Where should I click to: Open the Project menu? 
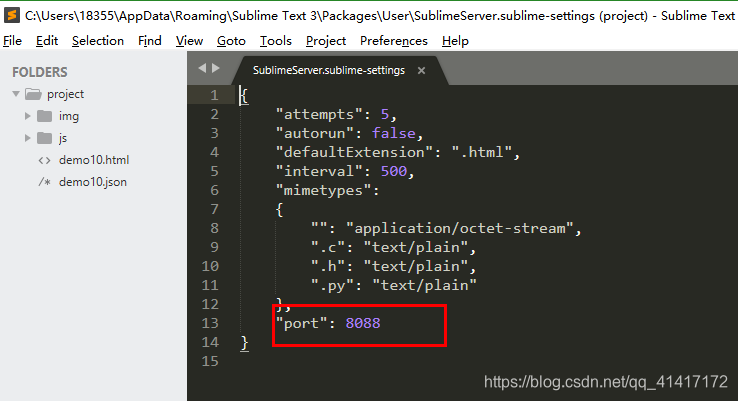326,41
